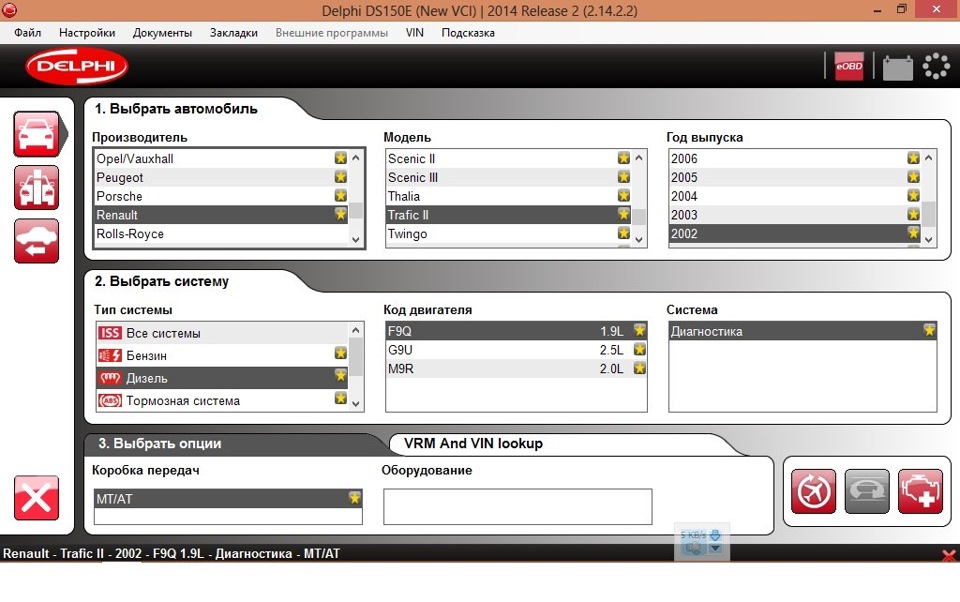
Task: Click the Оборудование equipment field
Action: point(517,506)
